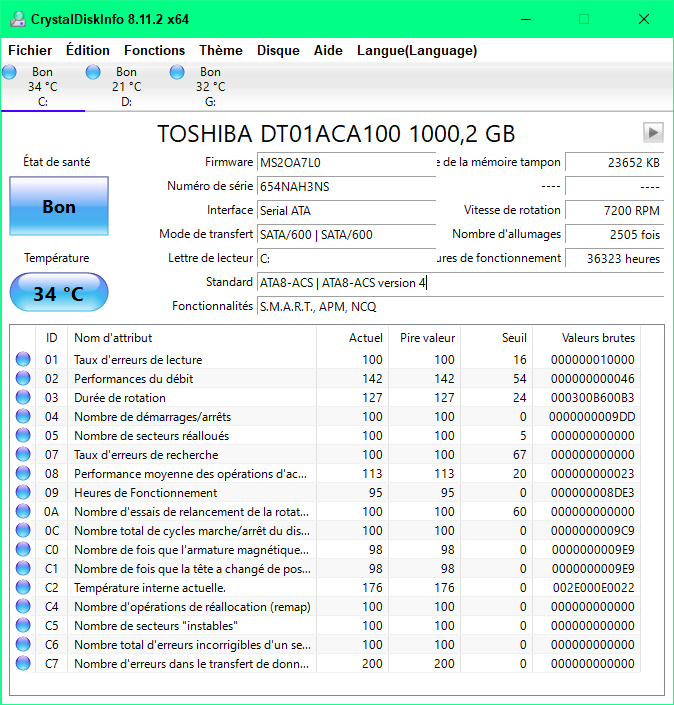Click the Seuil column header

[x=496, y=338]
